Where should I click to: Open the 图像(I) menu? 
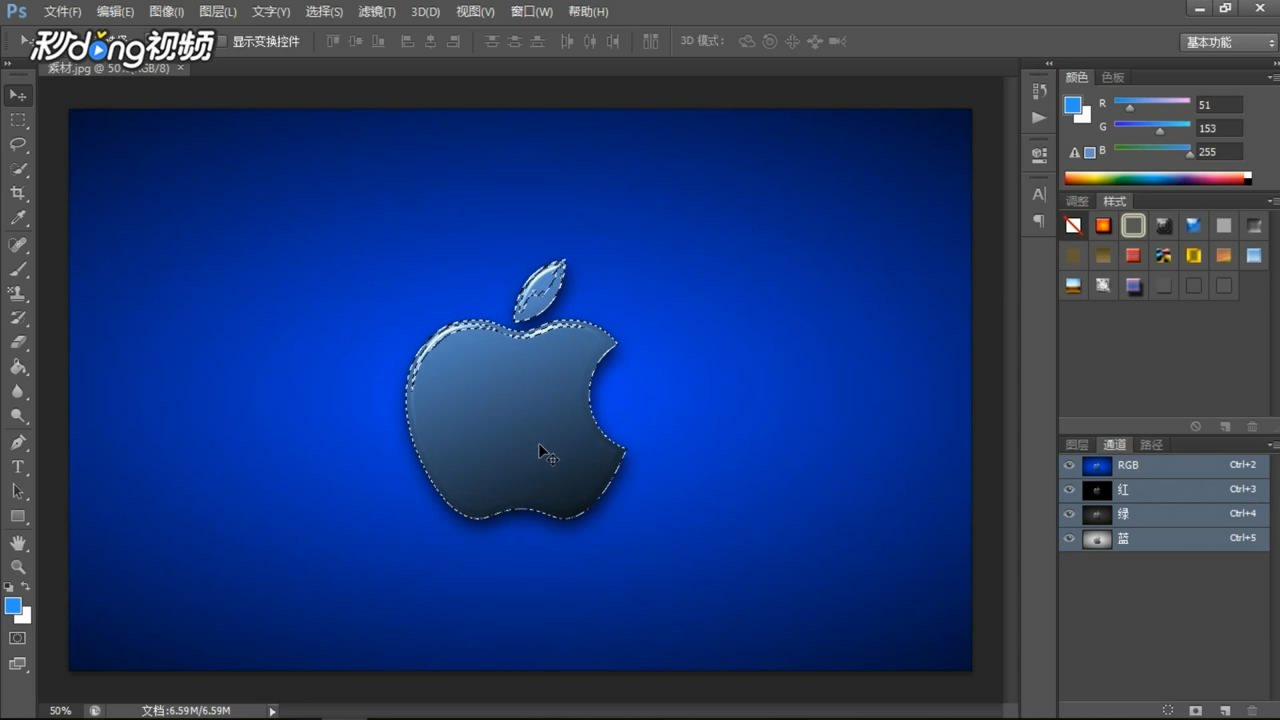pyautogui.click(x=167, y=12)
